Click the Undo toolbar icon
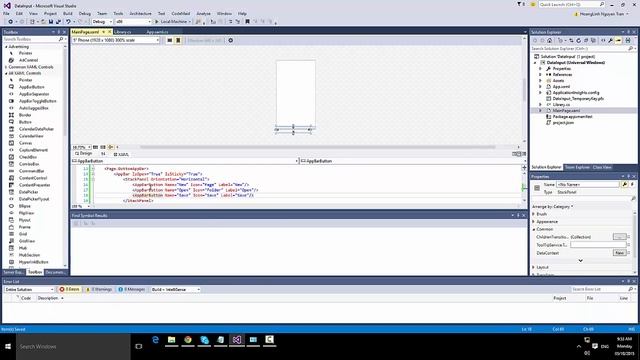 click(x=68, y=22)
